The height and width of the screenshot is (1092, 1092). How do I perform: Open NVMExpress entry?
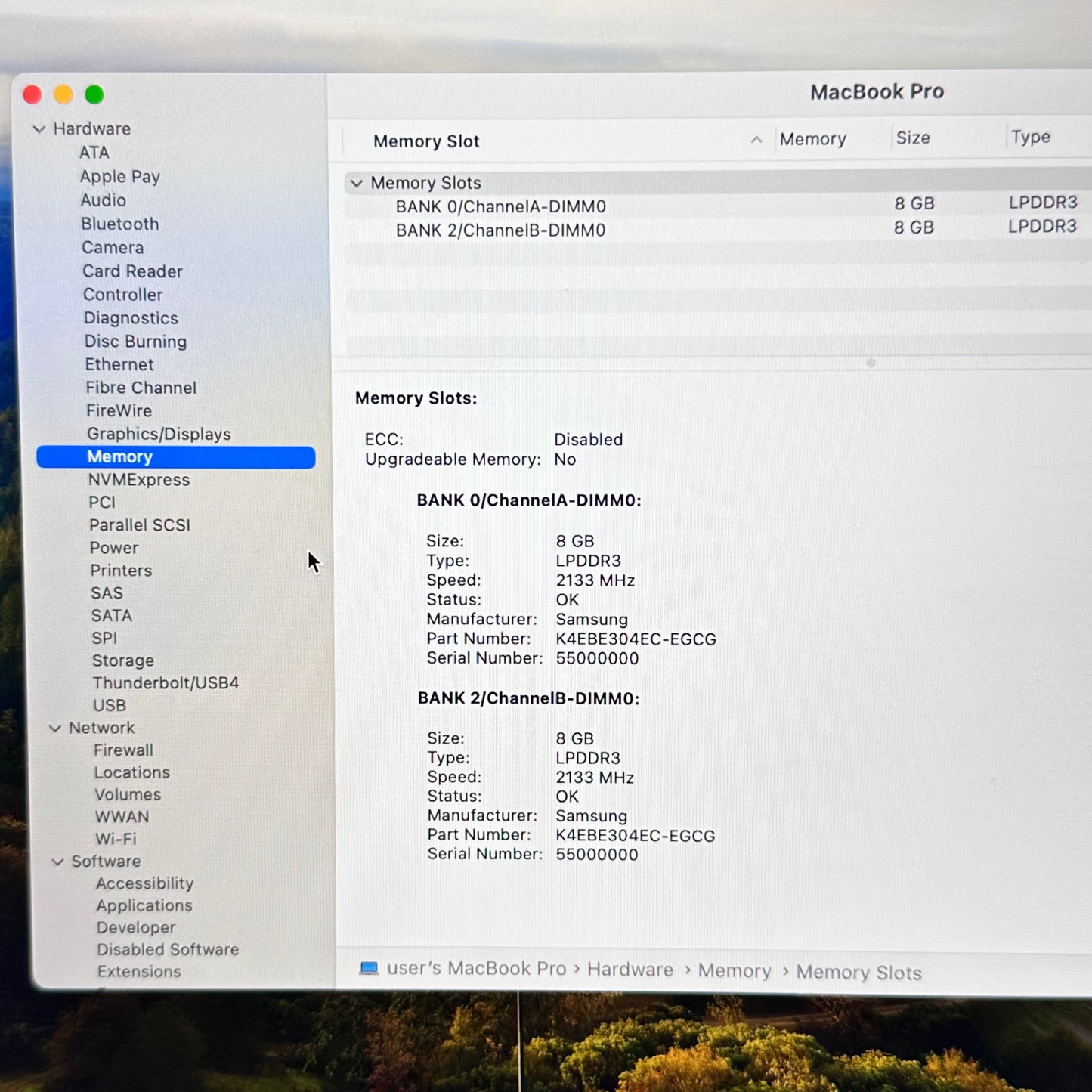(139, 480)
